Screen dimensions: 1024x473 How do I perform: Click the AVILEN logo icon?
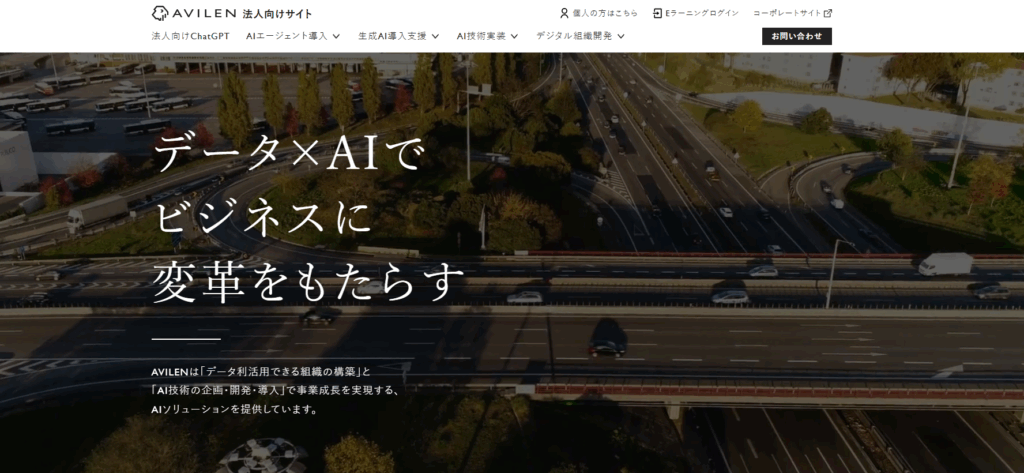[x=160, y=13]
